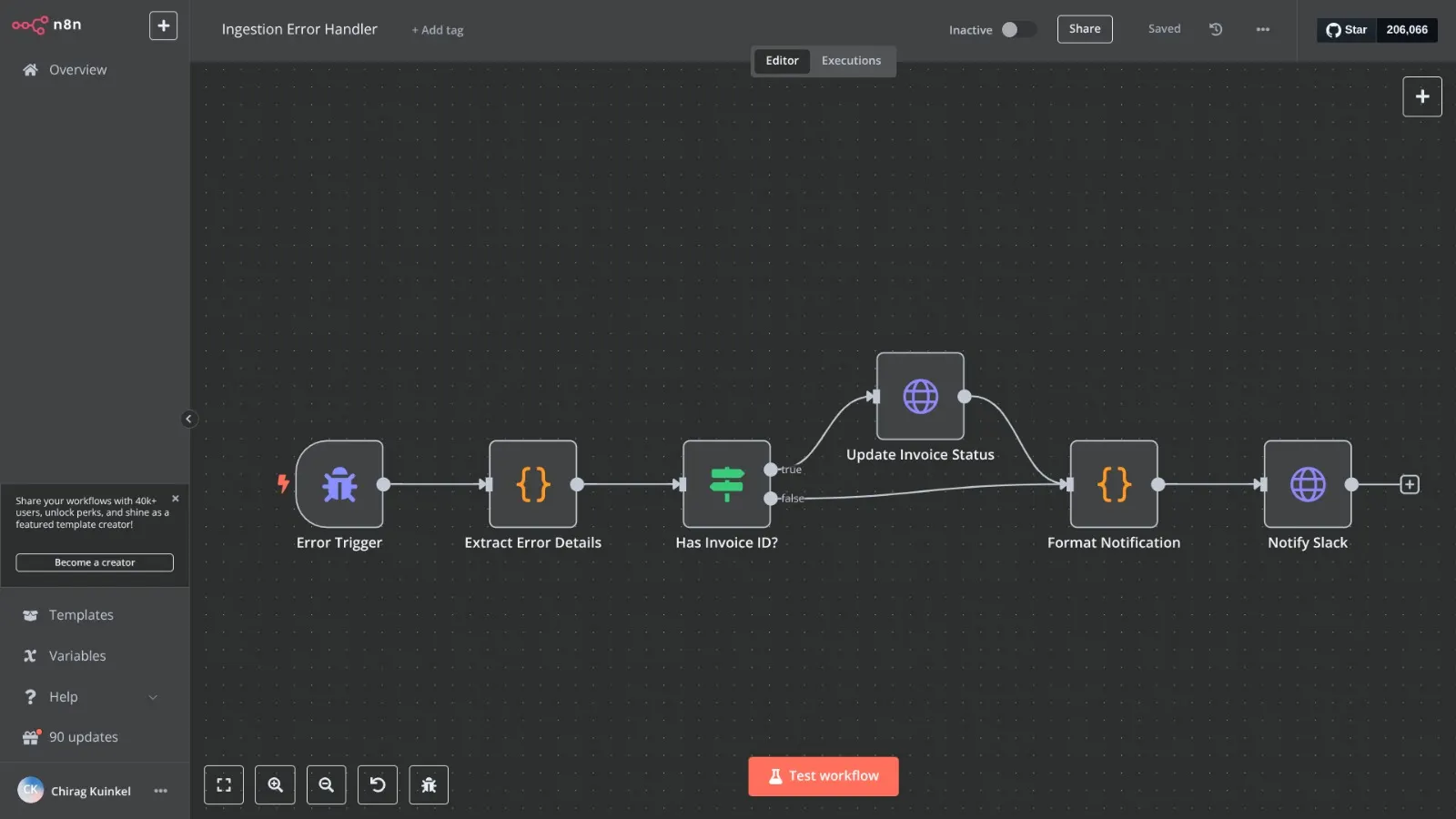Switch to the Editor tab
Screen dimensions: 1456x819
pyautogui.click(x=782, y=60)
